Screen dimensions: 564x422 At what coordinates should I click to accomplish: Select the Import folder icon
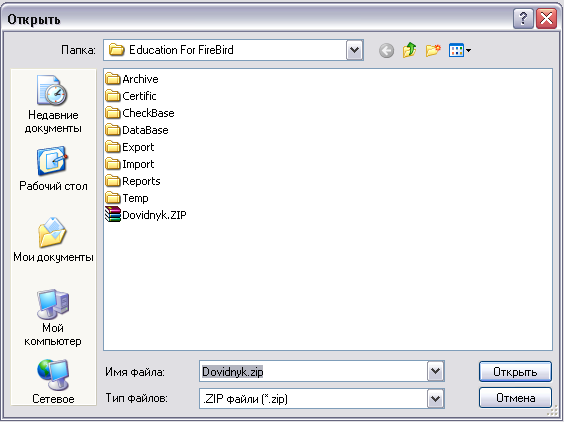[x=113, y=164]
